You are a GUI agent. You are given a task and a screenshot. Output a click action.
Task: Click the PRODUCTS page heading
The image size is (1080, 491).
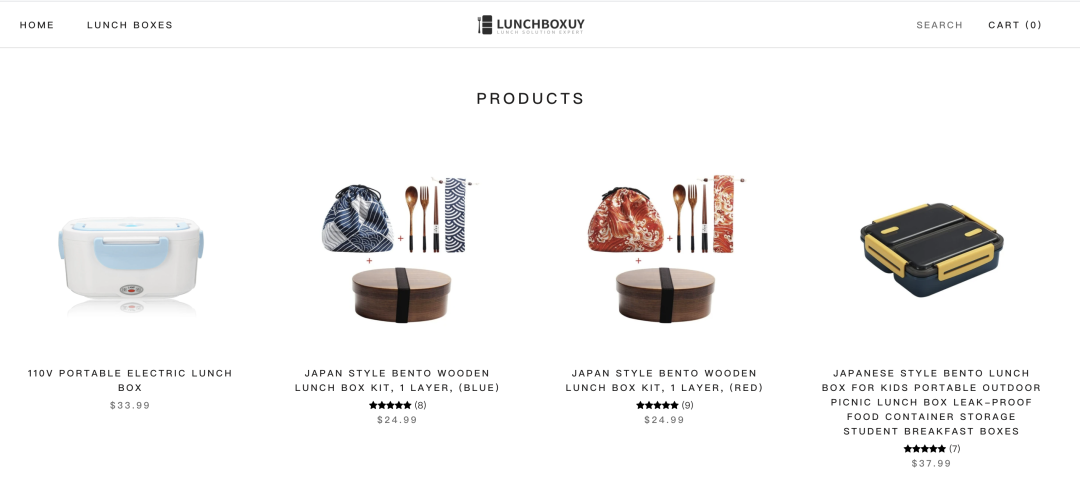pos(530,98)
